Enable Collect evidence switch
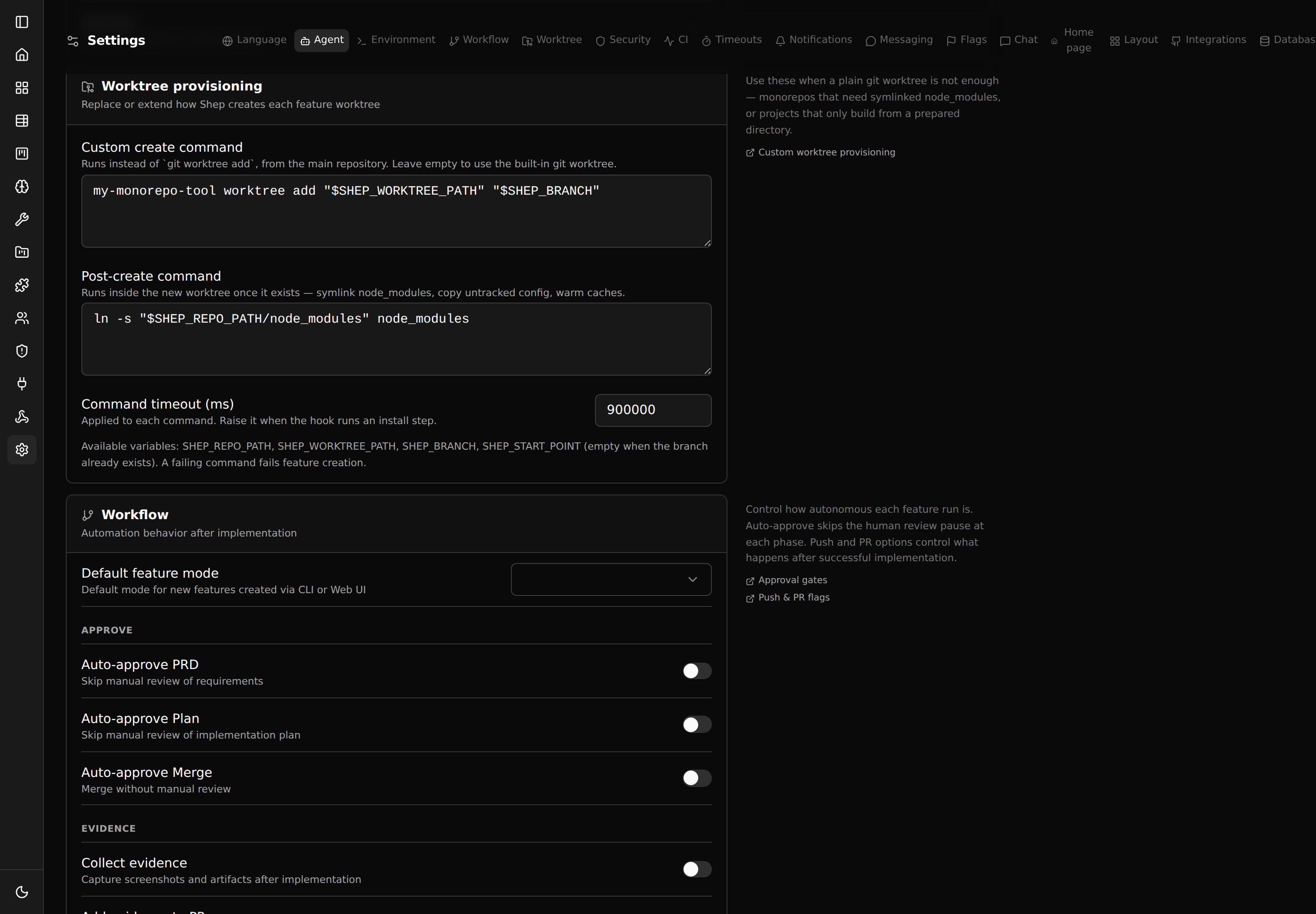Image resolution: width=1316 pixels, height=914 pixels. click(x=697, y=869)
